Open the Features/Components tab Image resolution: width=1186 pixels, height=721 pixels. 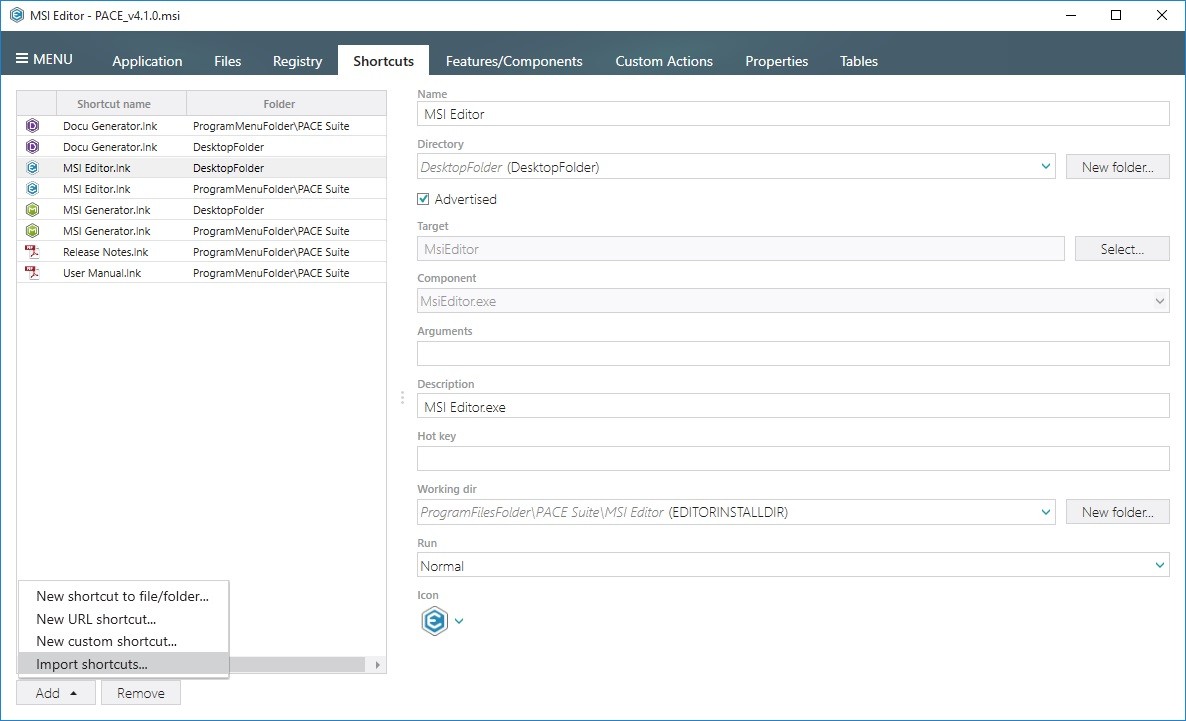click(514, 61)
